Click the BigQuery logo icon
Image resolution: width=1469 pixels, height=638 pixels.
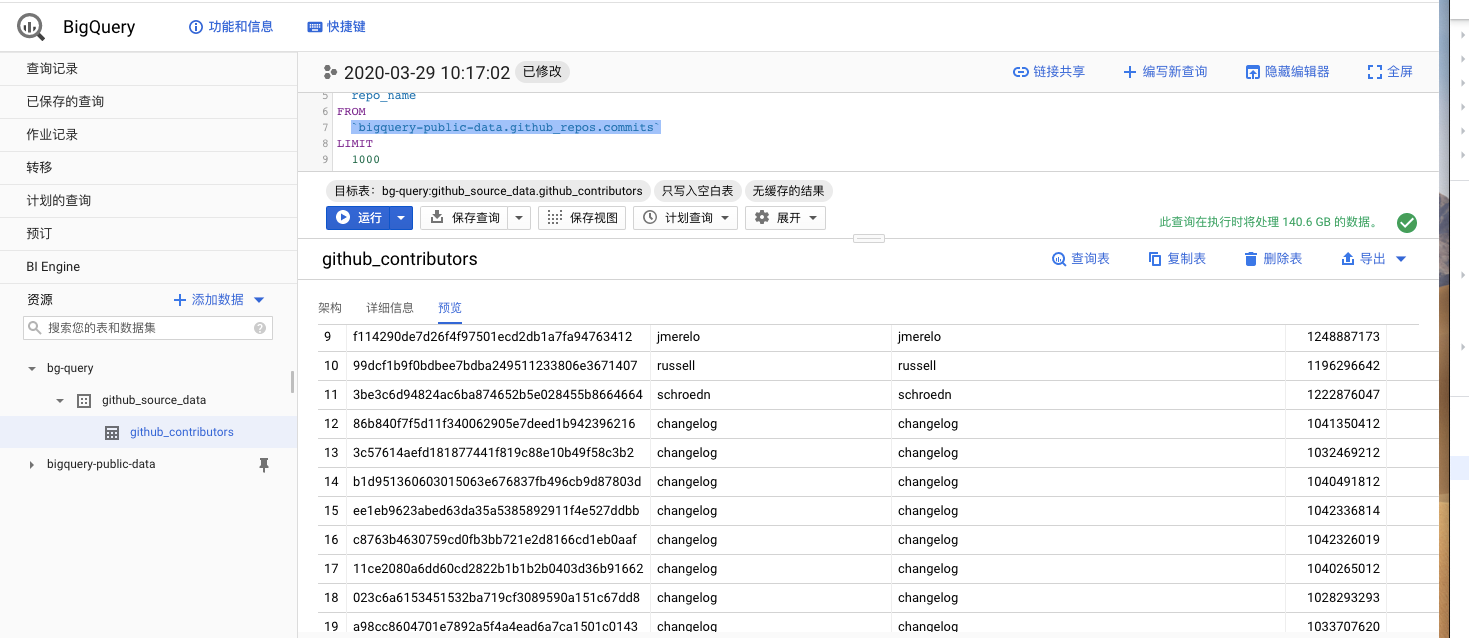click(31, 26)
